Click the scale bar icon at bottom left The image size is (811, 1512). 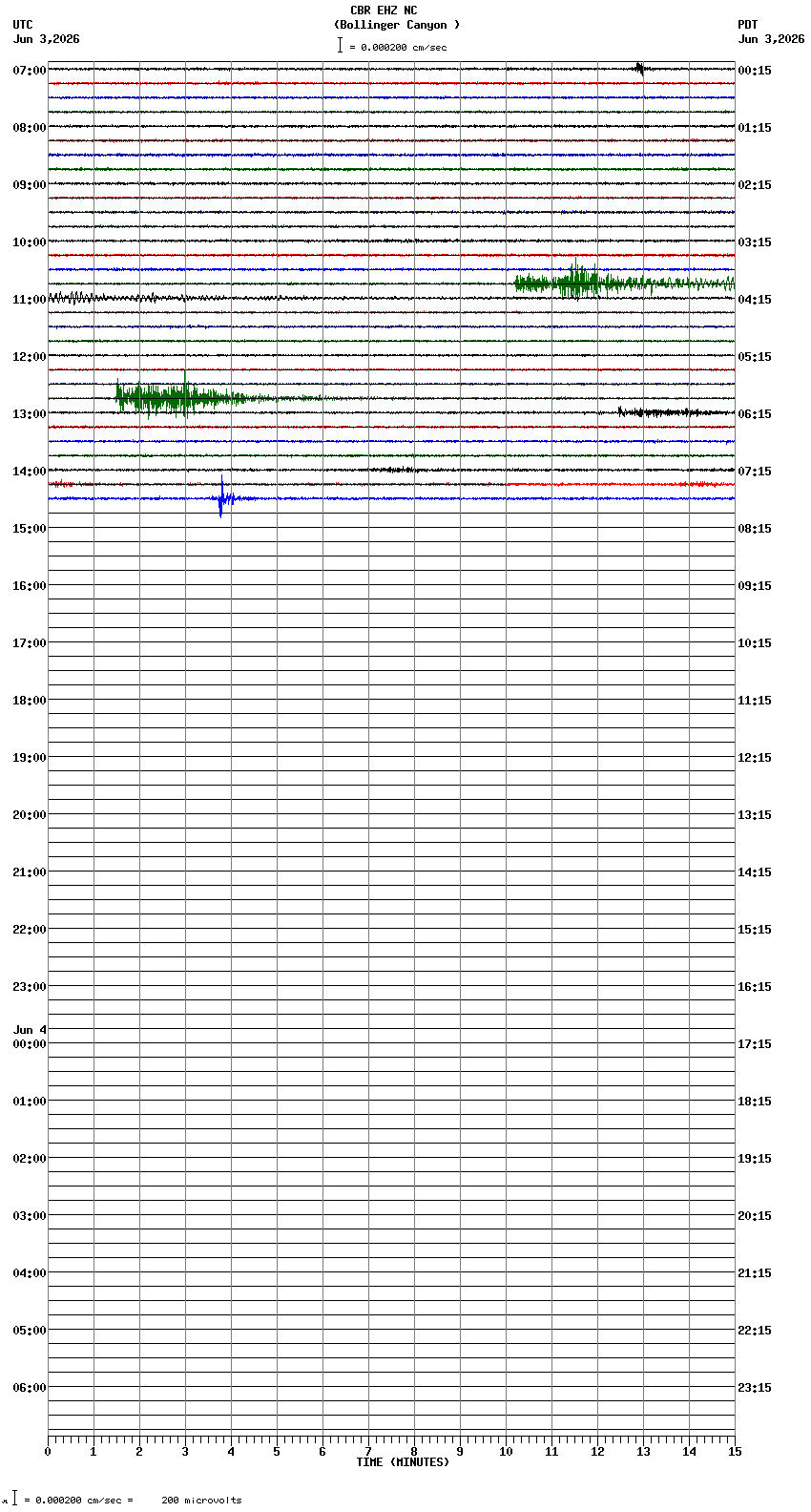click(14, 1498)
